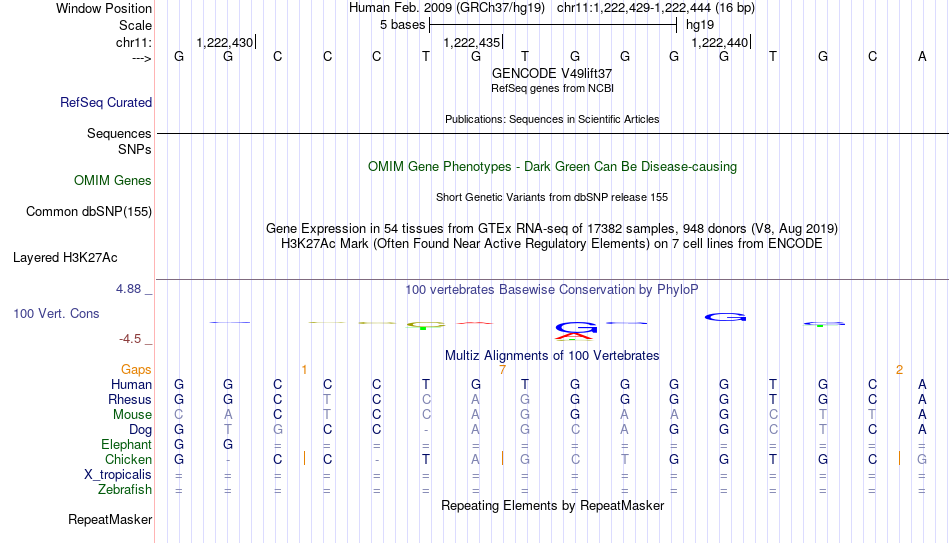Click the Human Feb. 2009 (GRCh37/hg19) assembly title
Image resolution: width=950 pixels, height=543 pixels.
[x=447, y=8]
